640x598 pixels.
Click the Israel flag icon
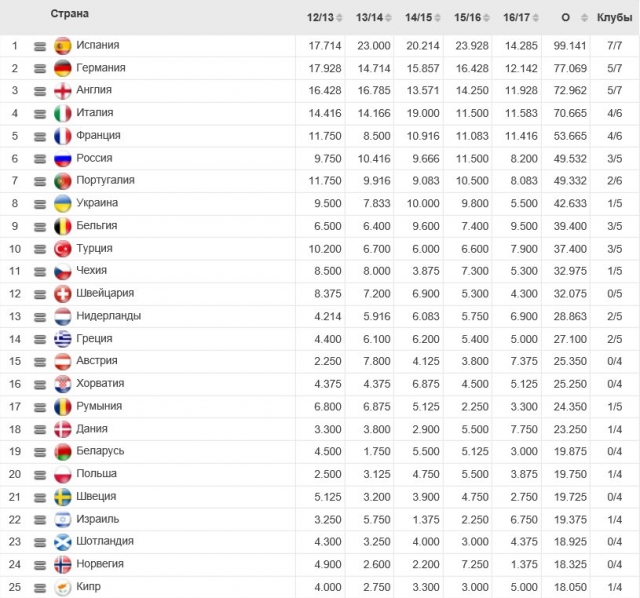pyautogui.click(x=62, y=520)
